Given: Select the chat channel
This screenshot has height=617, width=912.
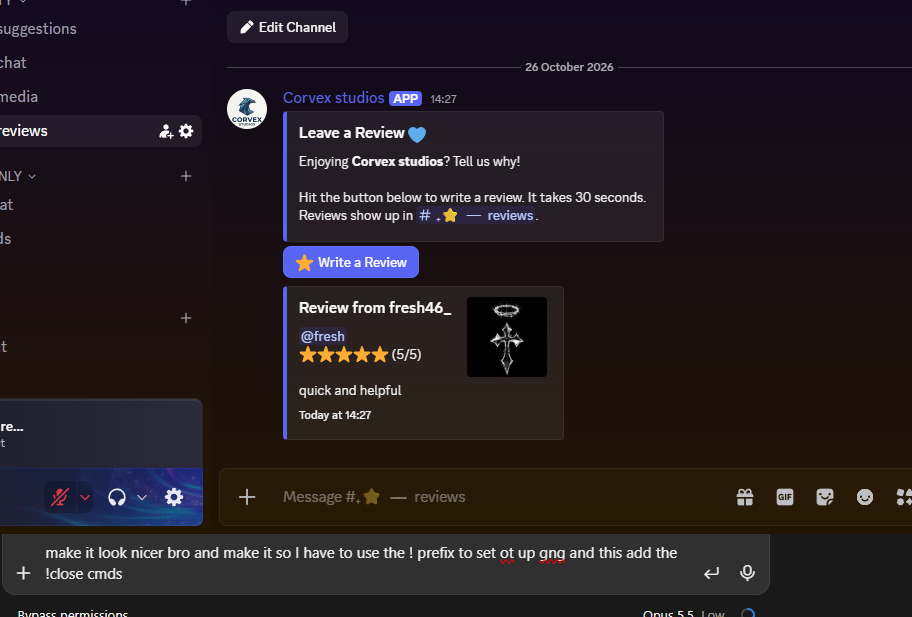Looking at the screenshot, I should click(x=13, y=63).
